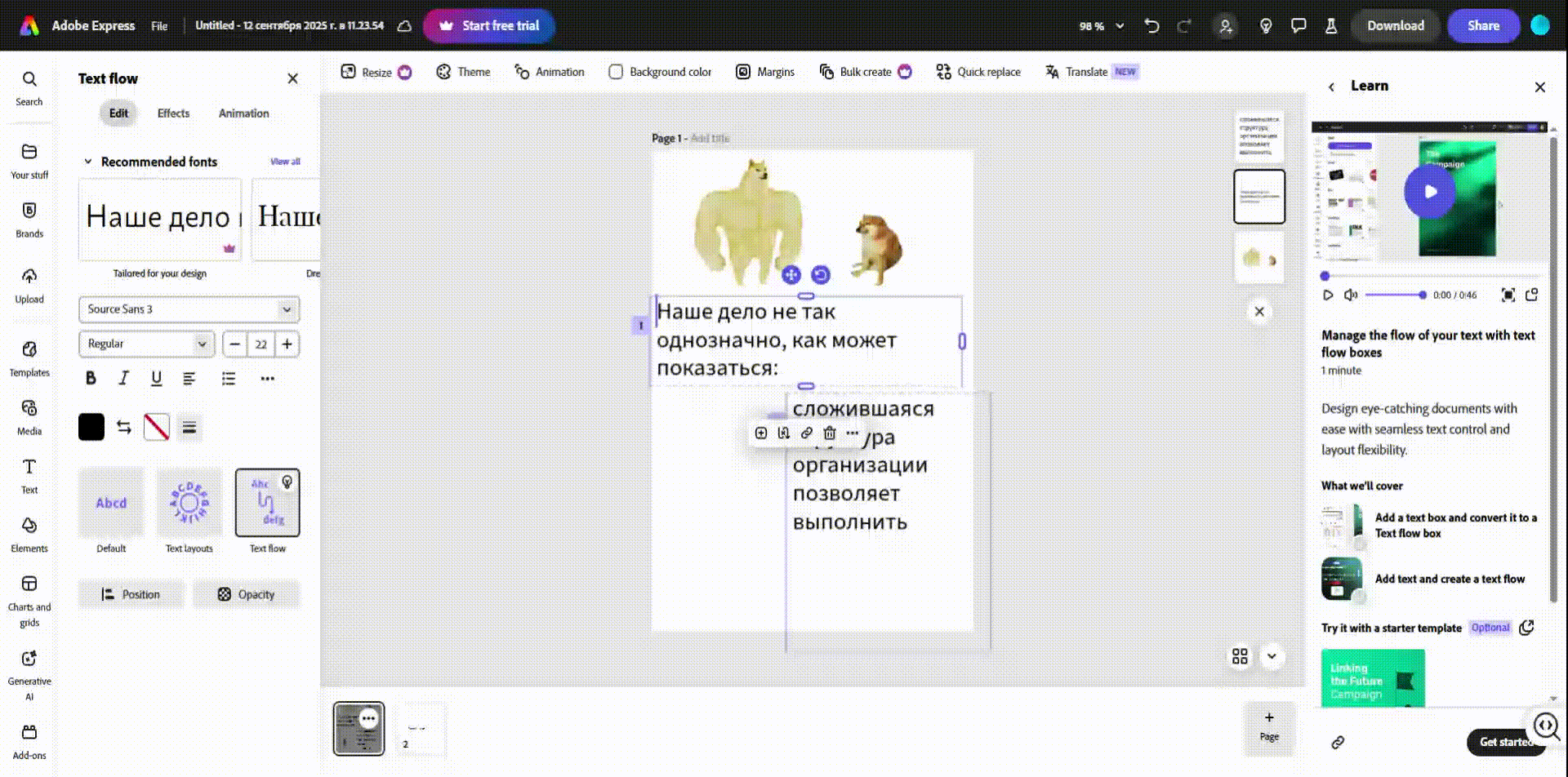Collapse the Recommended fonts section
The image size is (1568, 777).
tap(88, 162)
